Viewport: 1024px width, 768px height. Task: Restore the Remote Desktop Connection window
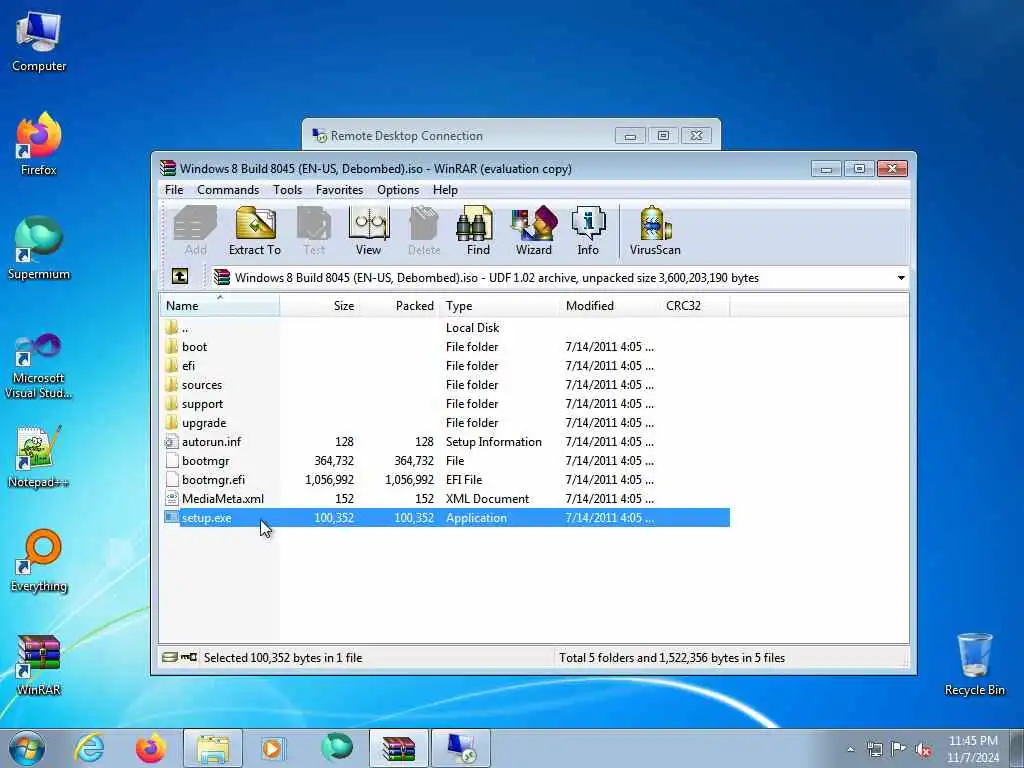(663, 136)
